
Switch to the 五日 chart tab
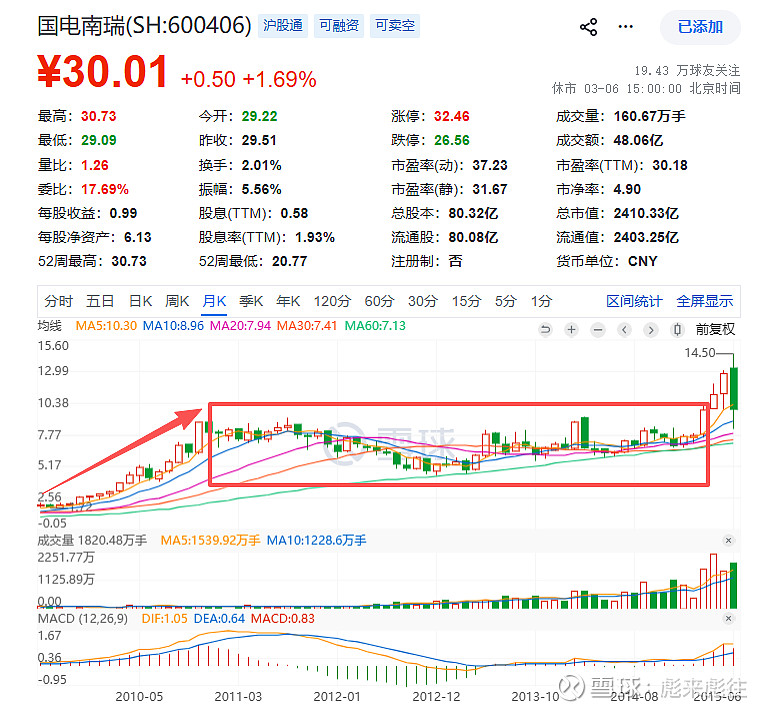[100, 301]
